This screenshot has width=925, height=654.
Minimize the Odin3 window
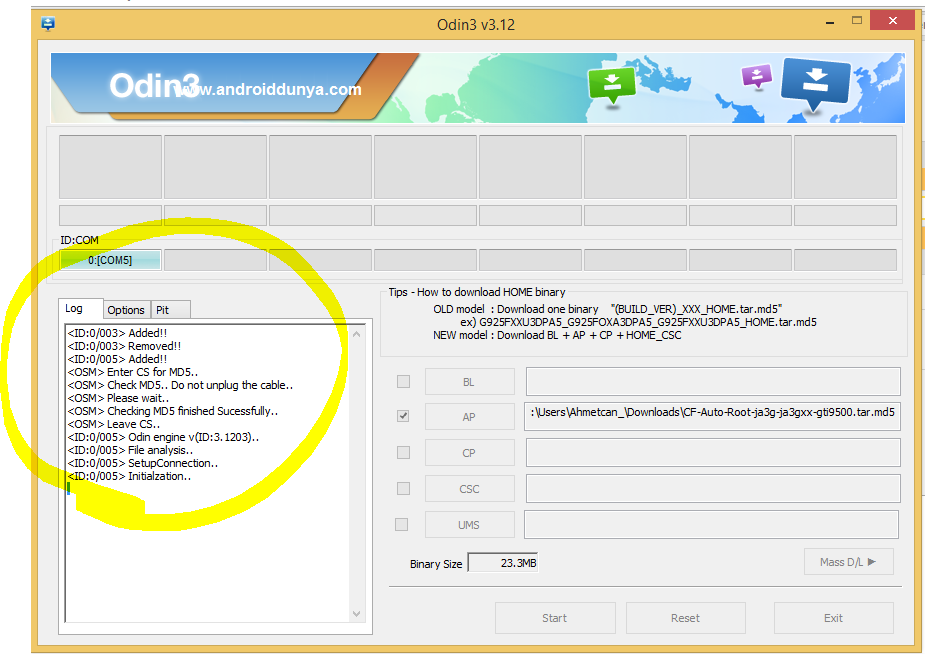point(830,22)
